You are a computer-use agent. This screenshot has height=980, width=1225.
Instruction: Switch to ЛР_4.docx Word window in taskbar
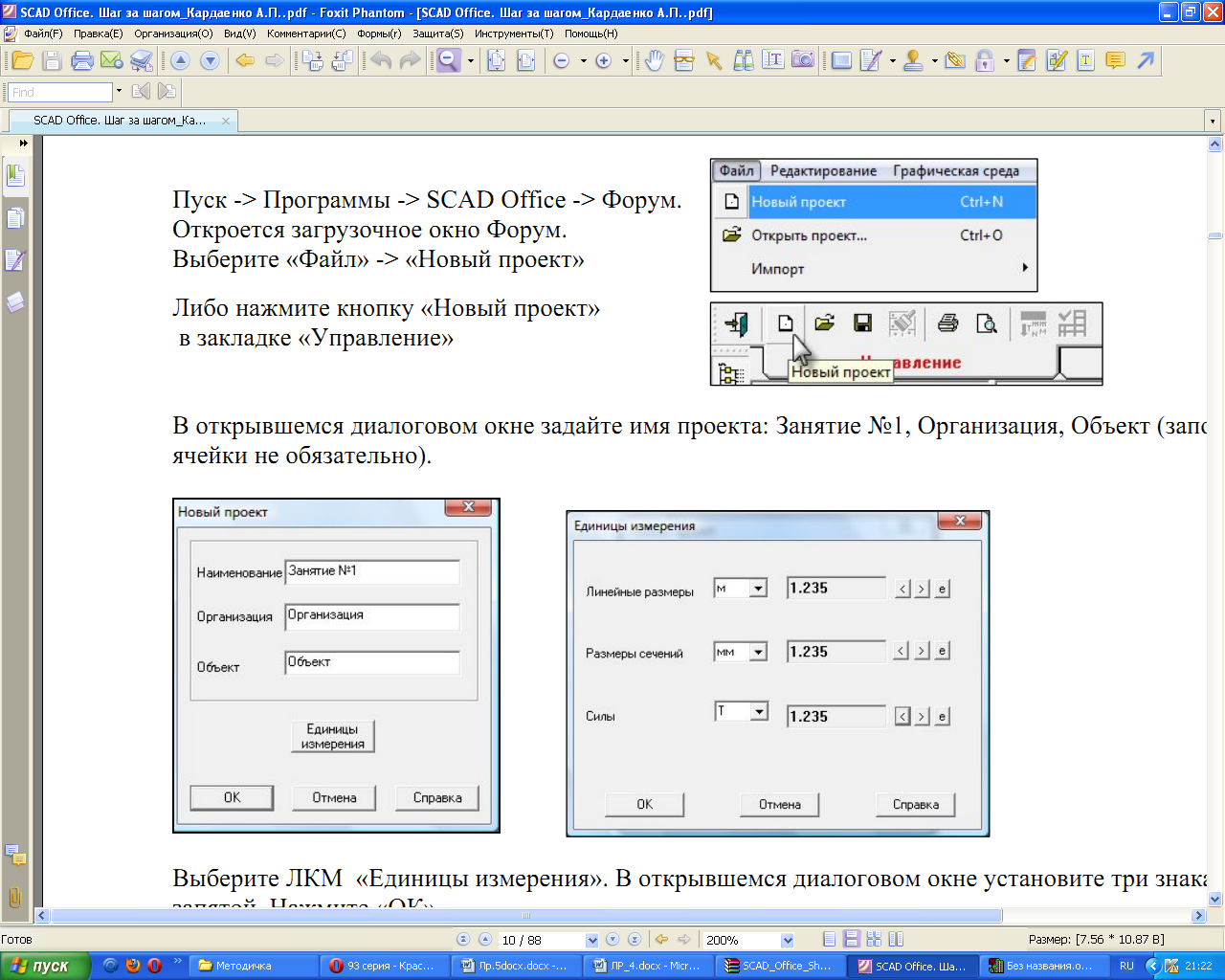pyautogui.click(x=649, y=966)
